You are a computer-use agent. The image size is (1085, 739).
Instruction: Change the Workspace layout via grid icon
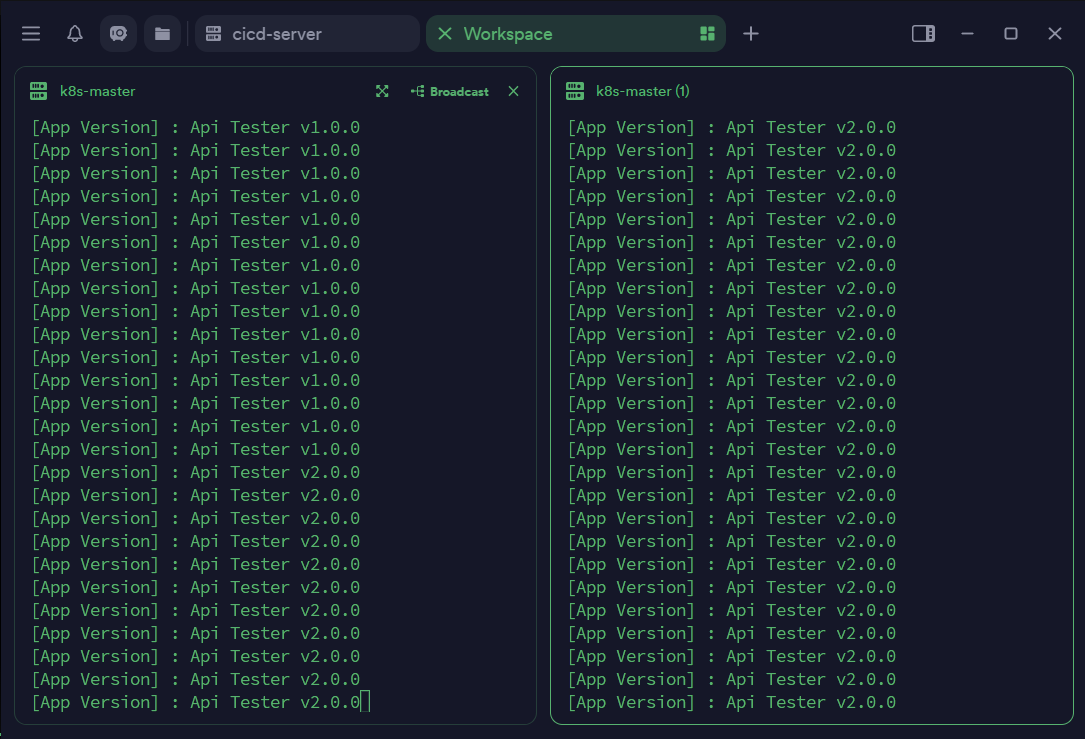(707, 34)
